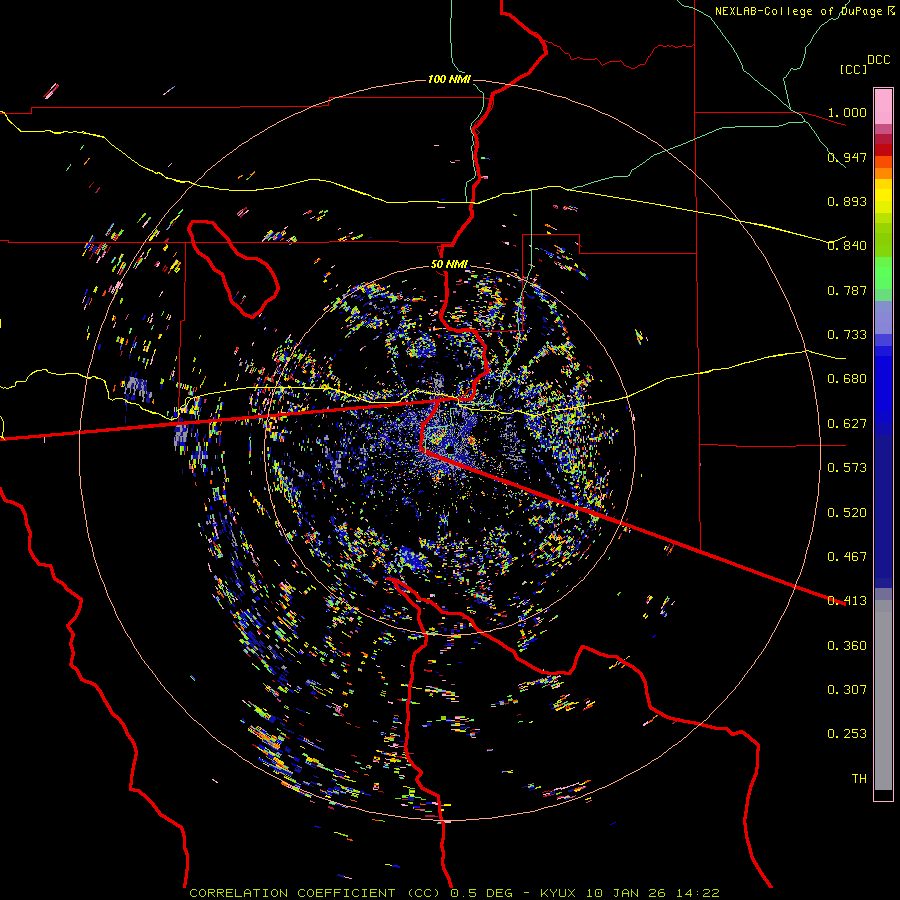The height and width of the screenshot is (900, 900).
Task: Click the 1.000 legend value
Action: coord(847,112)
